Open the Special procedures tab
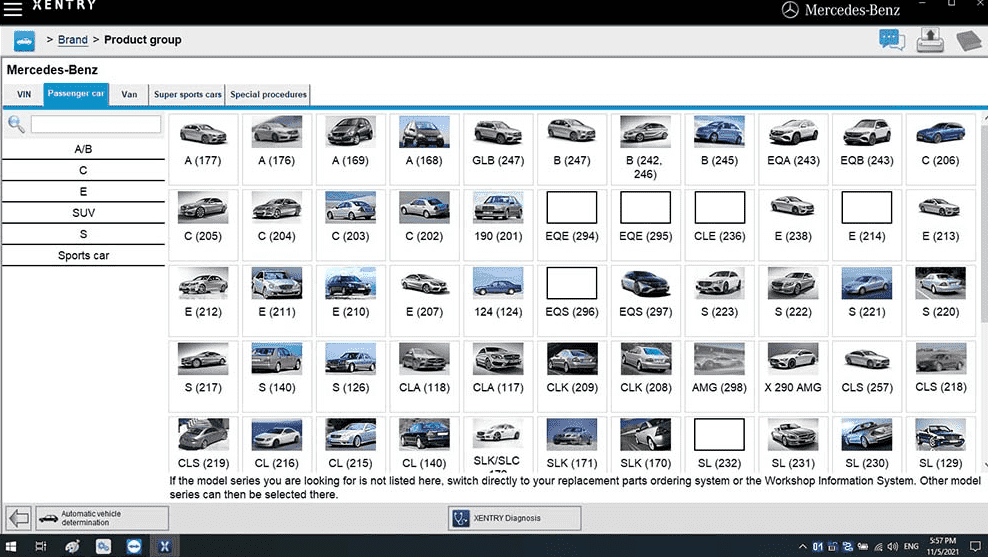 click(x=268, y=95)
